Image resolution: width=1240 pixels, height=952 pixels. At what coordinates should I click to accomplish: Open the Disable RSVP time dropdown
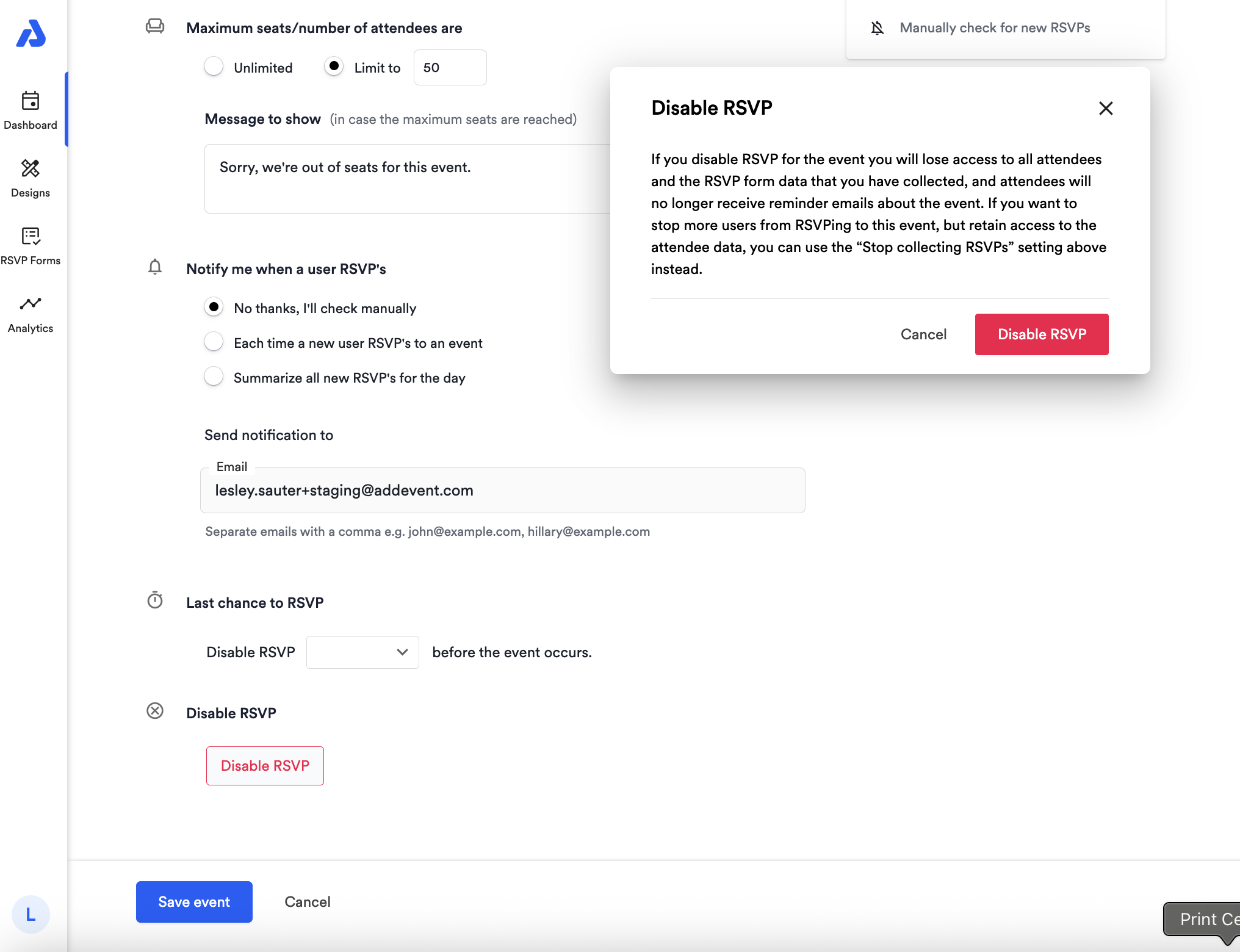(362, 652)
